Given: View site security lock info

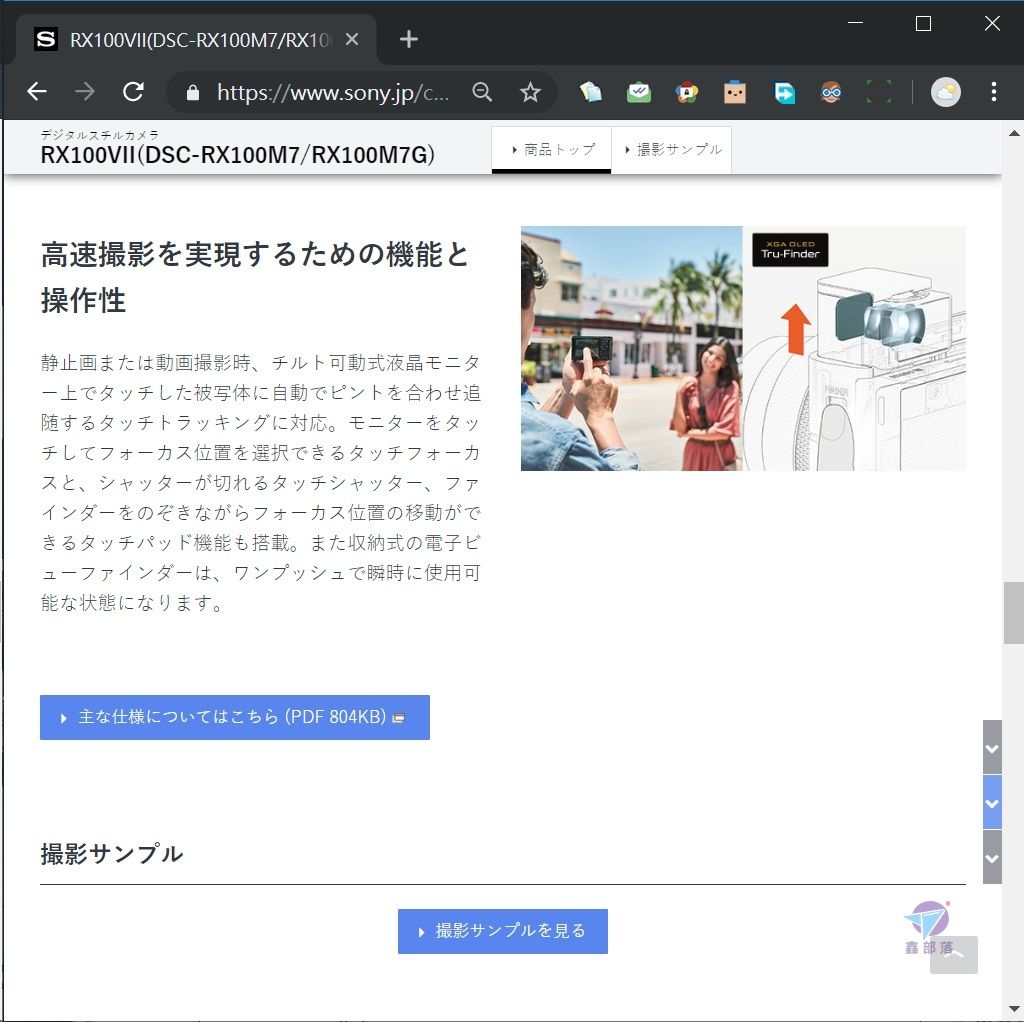Looking at the screenshot, I should pyautogui.click(x=193, y=93).
